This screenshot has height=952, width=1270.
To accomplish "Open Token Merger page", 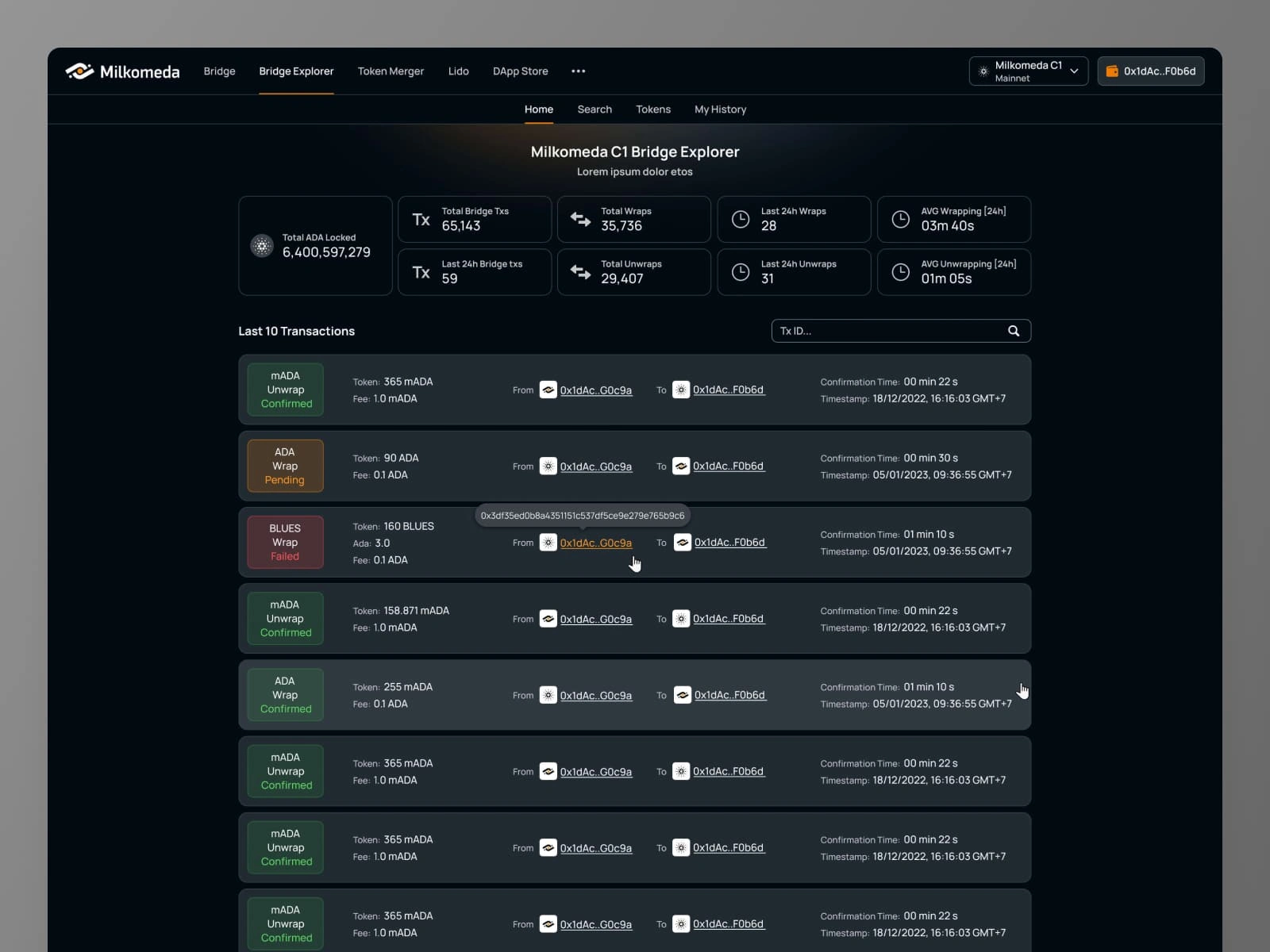I will [391, 71].
